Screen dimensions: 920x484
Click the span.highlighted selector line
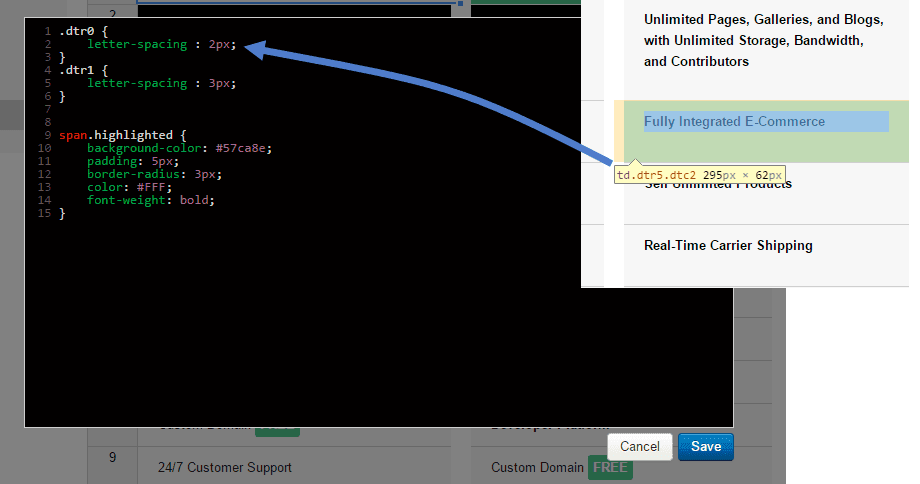point(122,135)
